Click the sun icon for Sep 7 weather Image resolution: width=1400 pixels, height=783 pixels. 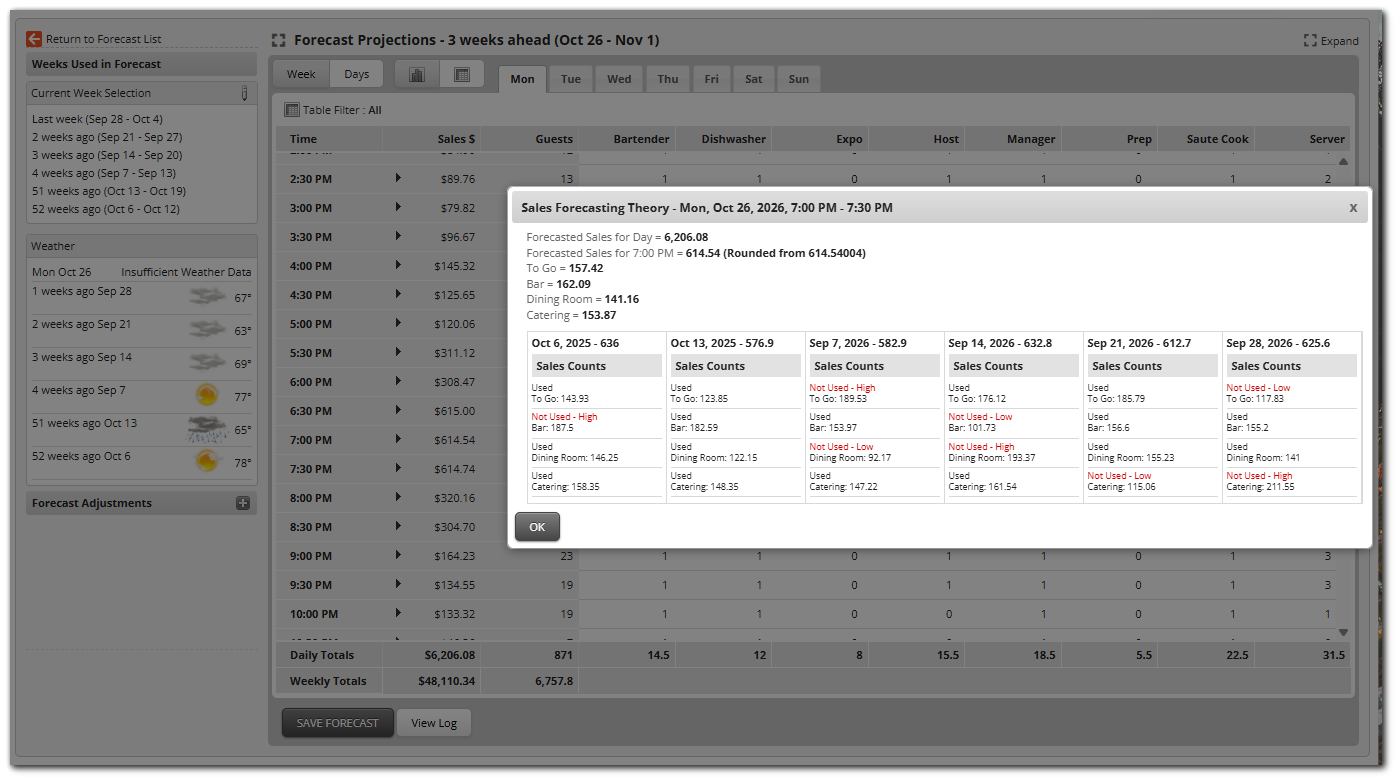click(x=207, y=395)
